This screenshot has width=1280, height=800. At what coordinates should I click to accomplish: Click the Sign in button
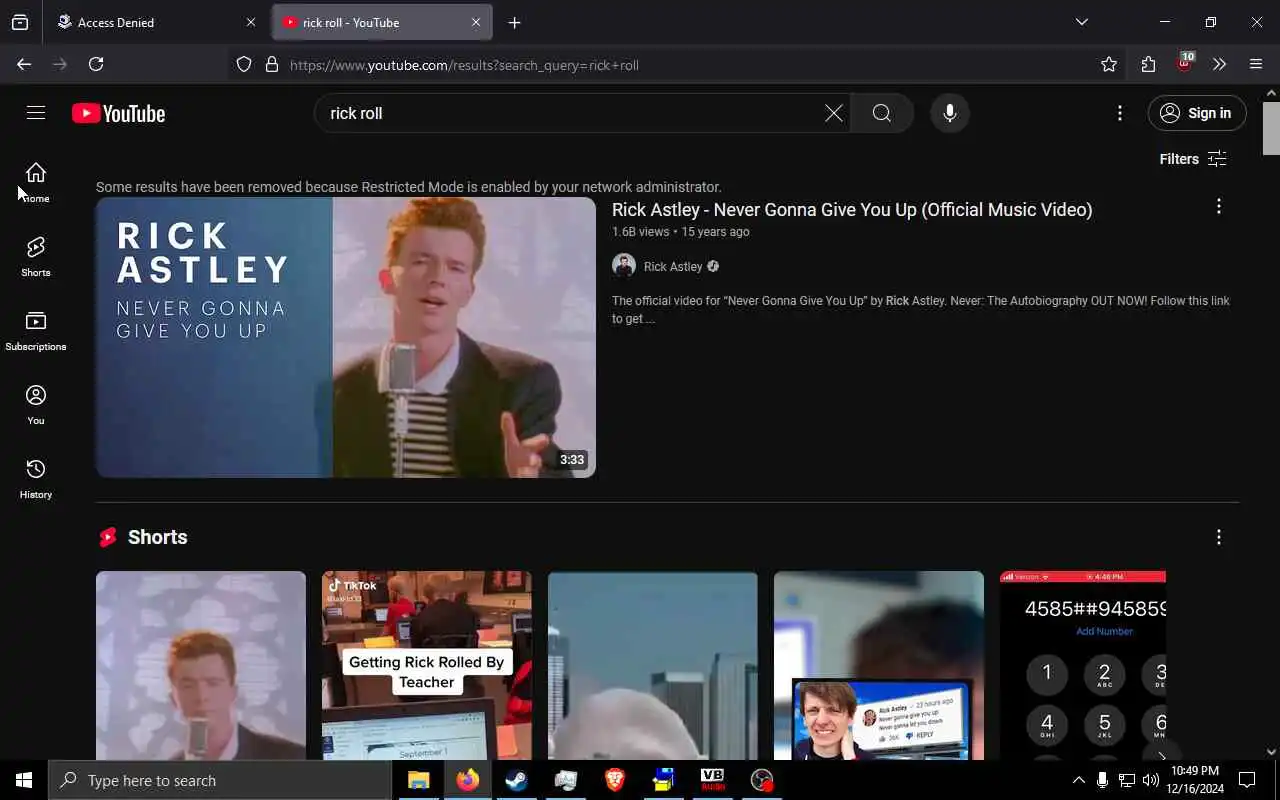point(1197,113)
